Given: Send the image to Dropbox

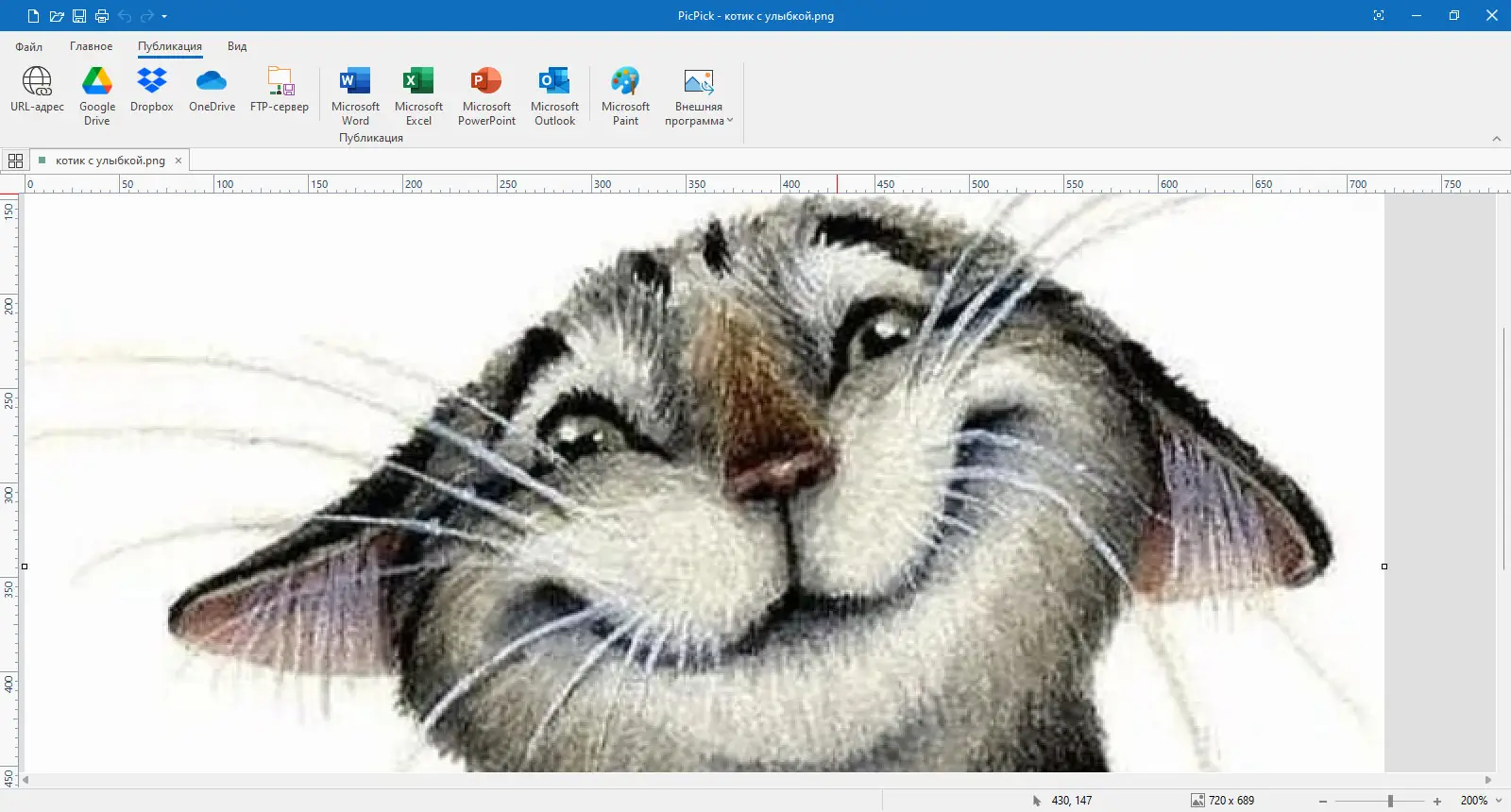Looking at the screenshot, I should (152, 91).
